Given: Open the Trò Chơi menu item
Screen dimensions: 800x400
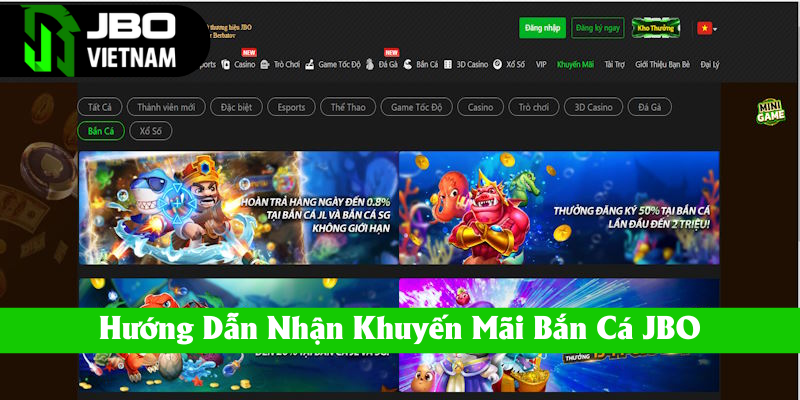Looking at the screenshot, I should click(287, 65).
